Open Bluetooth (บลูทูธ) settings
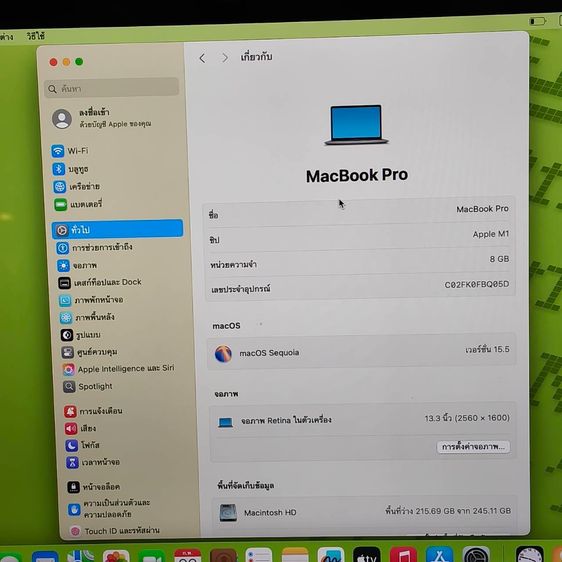The width and height of the screenshot is (562, 562). (70, 169)
